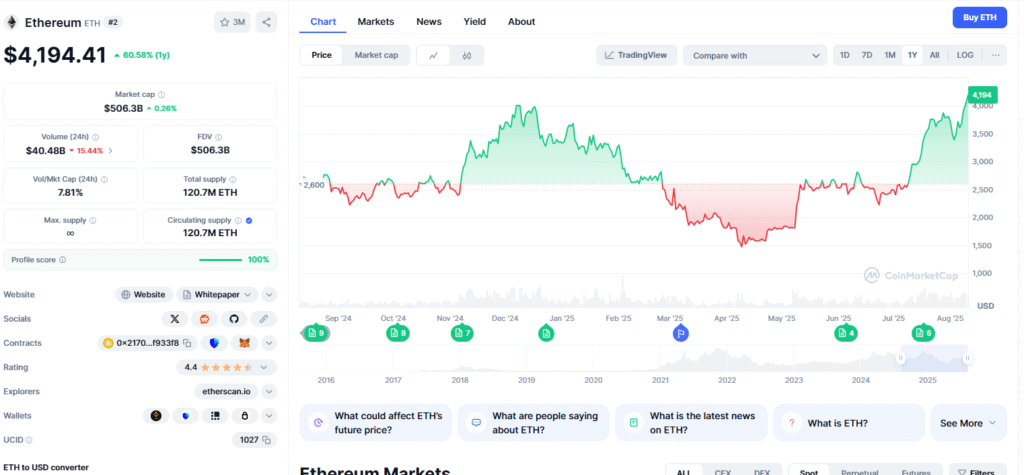Viewport: 1024px width, 475px height.
Task: Expand the Website row chevron
Action: click(x=269, y=295)
